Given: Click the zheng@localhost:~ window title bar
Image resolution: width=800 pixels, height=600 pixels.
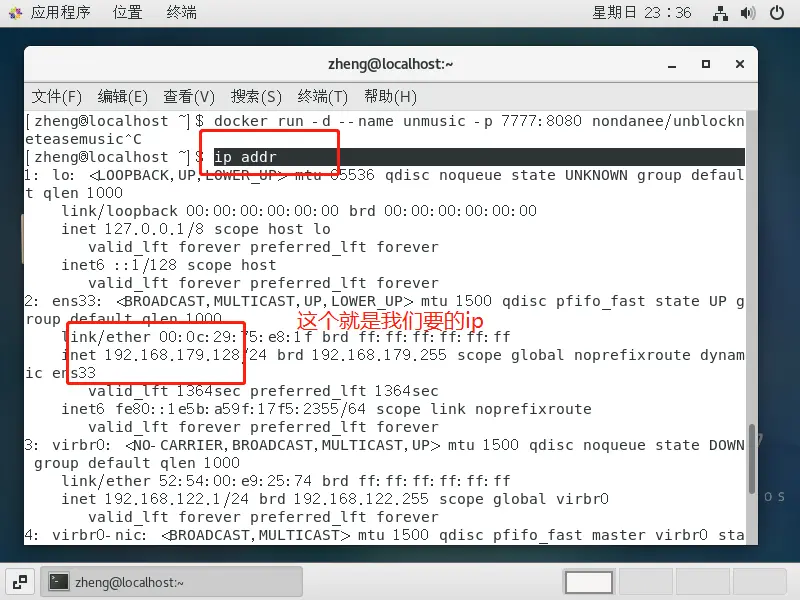Looking at the screenshot, I should coord(391,64).
